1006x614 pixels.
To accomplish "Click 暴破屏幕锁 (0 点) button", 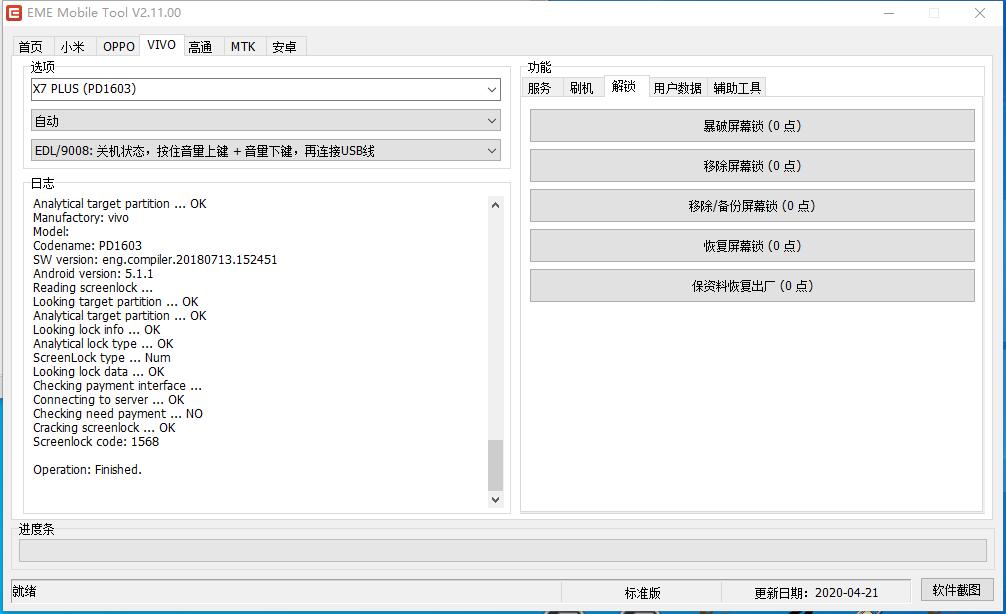I will (x=752, y=126).
